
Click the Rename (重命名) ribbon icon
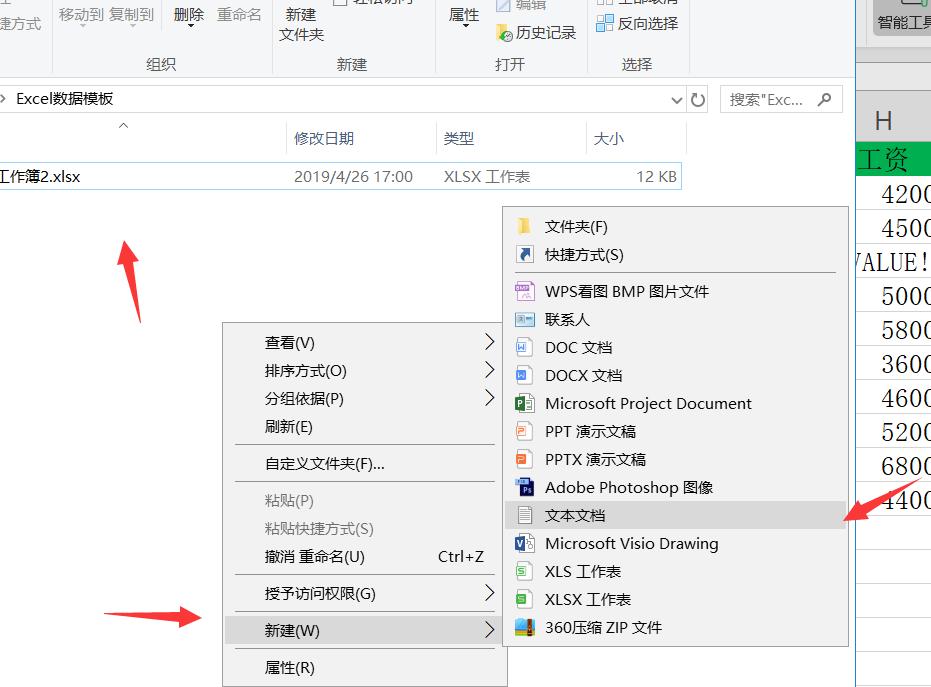pyautogui.click(x=240, y=14)
